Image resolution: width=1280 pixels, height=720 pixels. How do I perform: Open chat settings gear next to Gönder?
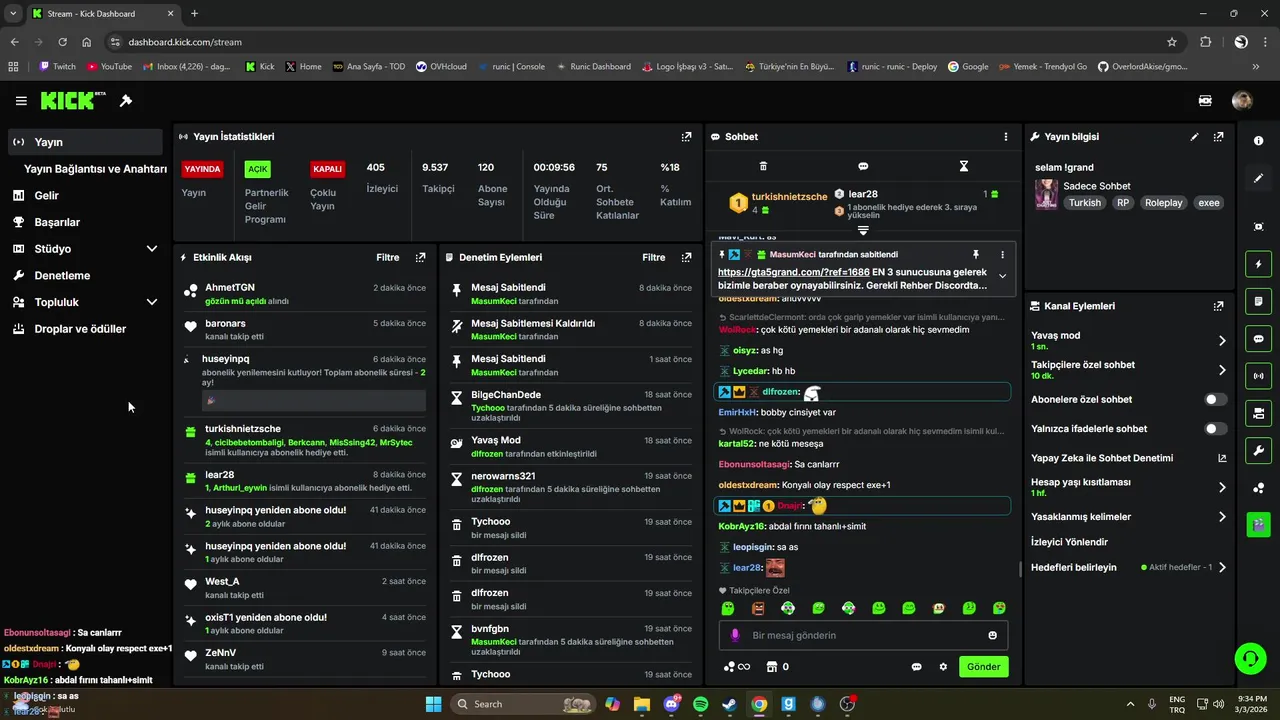942,667
